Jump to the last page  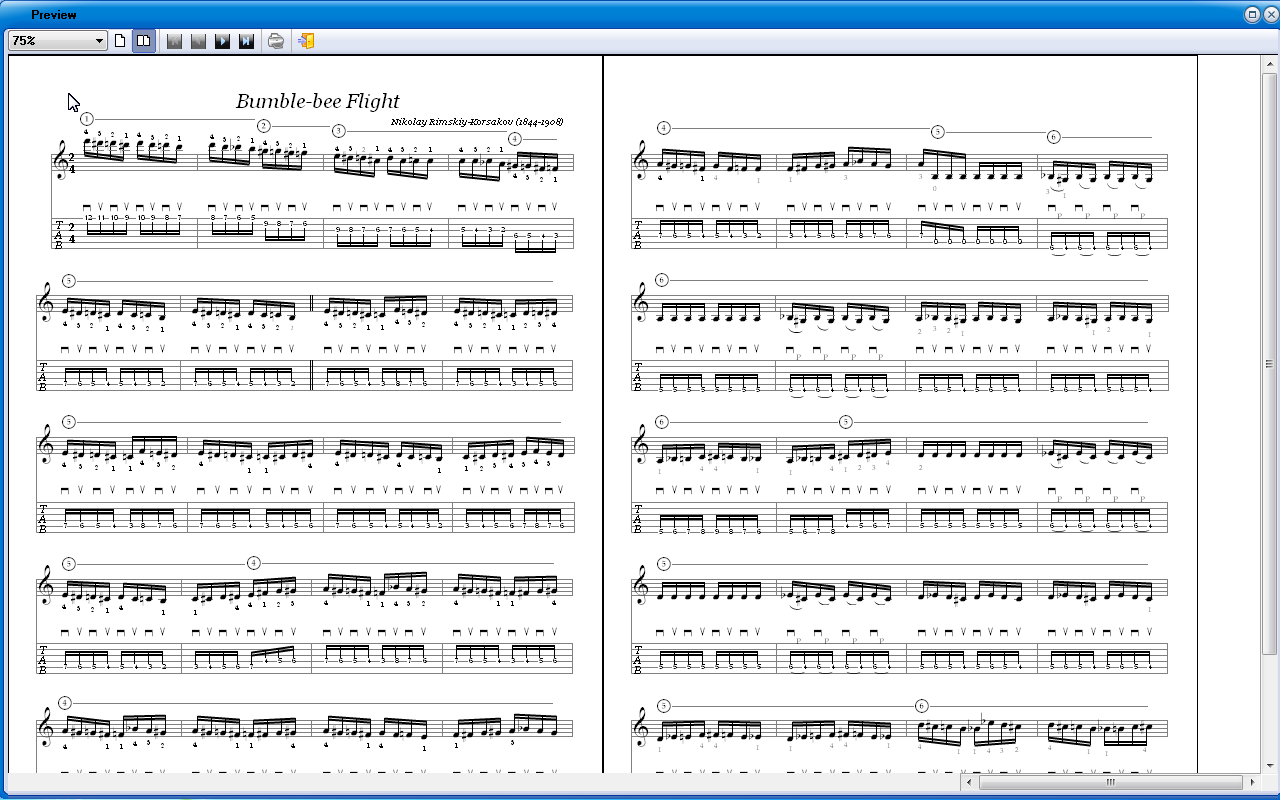click(246, 41)
